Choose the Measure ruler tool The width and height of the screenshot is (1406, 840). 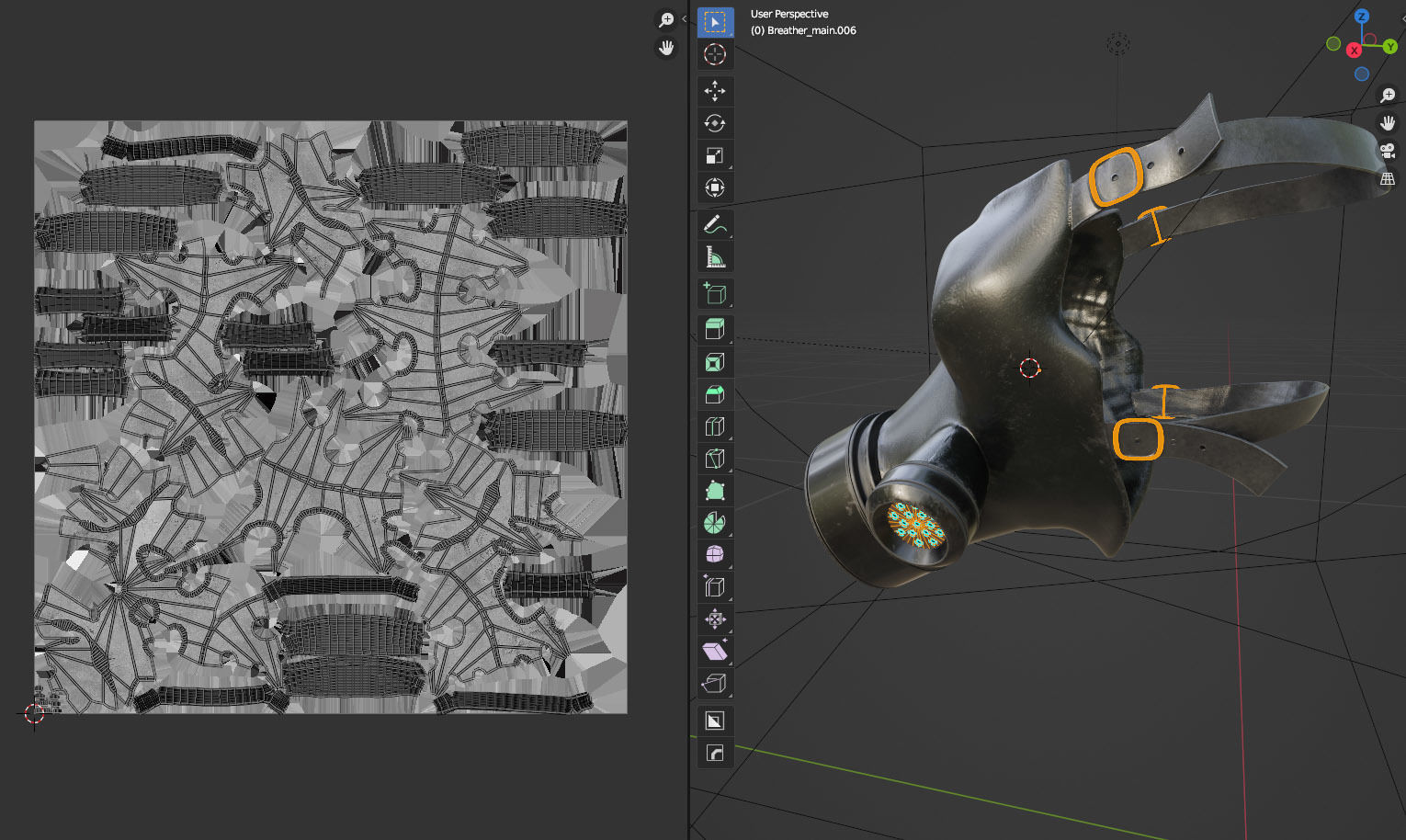[715, 256]
